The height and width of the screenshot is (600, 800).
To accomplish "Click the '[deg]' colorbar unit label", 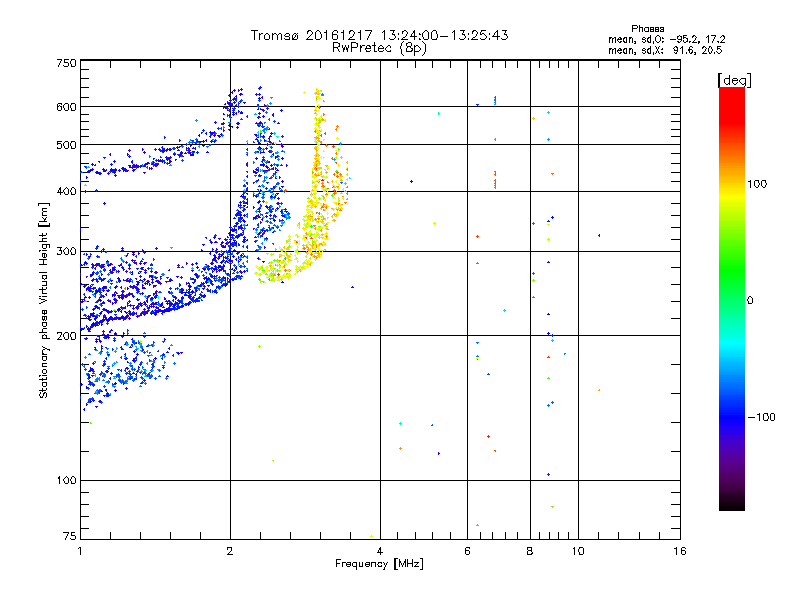I will click(x=734, y=80).
